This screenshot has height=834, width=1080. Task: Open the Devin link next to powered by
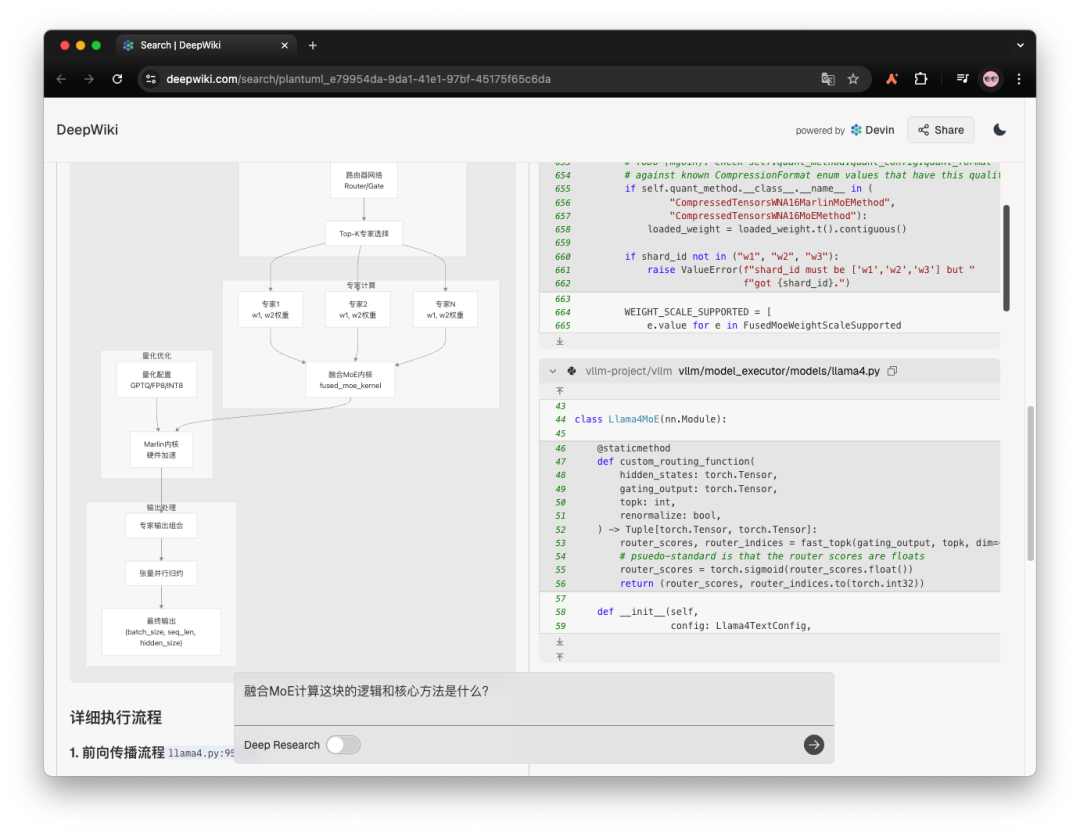pyautogui.click(x=872, y=130)
